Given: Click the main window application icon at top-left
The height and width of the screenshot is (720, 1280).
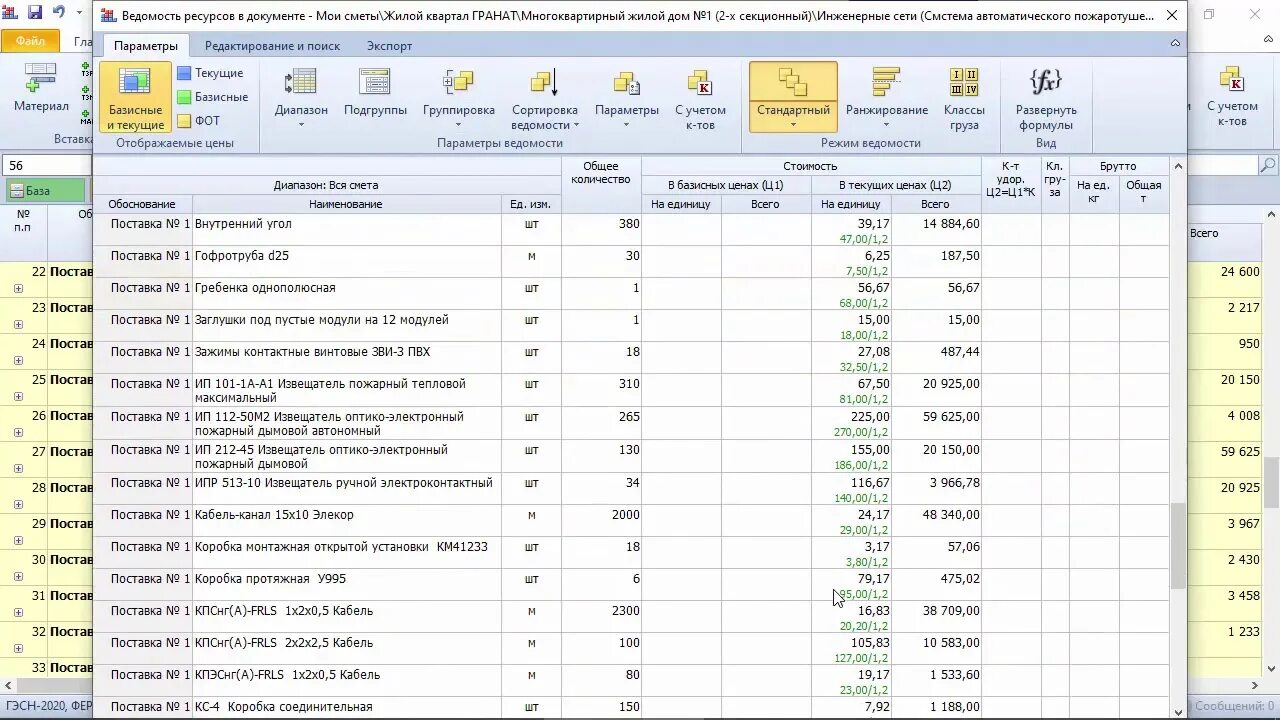Looking at the screenshot, I should 11,12.
